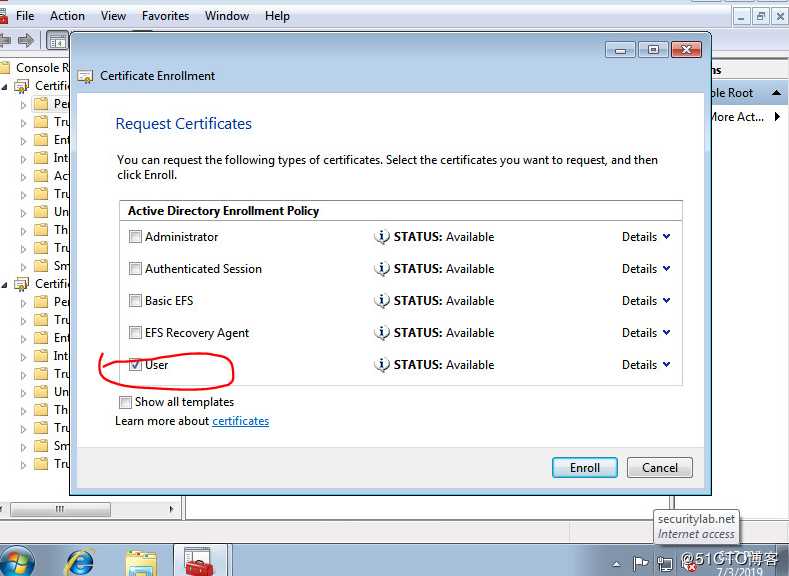Open the Action Center flag icon
The width and height of the screenshot is (789, 576).
pos(640,563)
